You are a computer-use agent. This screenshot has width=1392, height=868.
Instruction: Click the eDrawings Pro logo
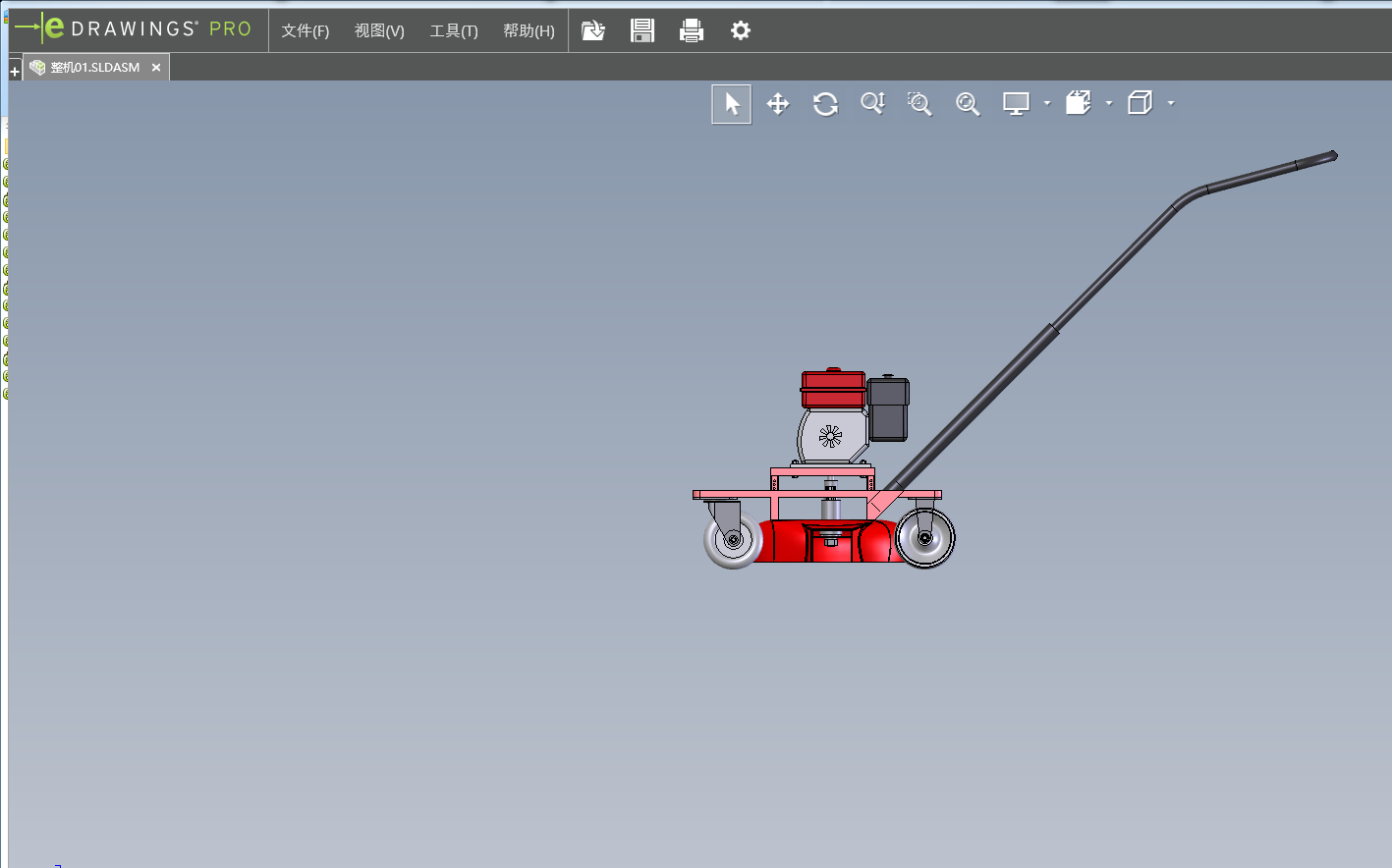tap(134, 28)
